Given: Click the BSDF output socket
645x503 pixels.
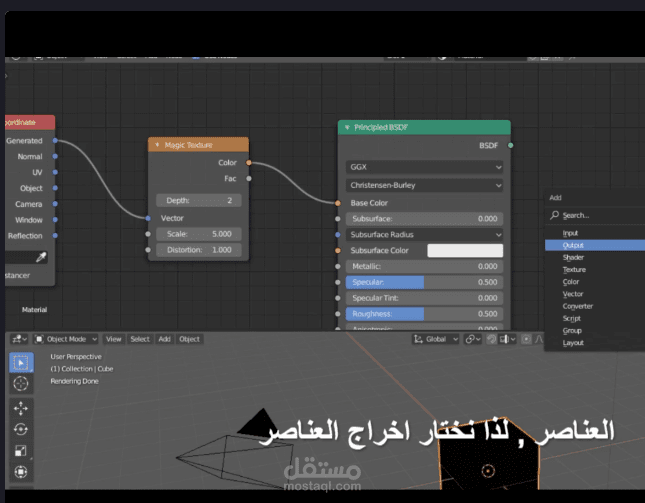Looking at the screenshot, I should point(510,145).
